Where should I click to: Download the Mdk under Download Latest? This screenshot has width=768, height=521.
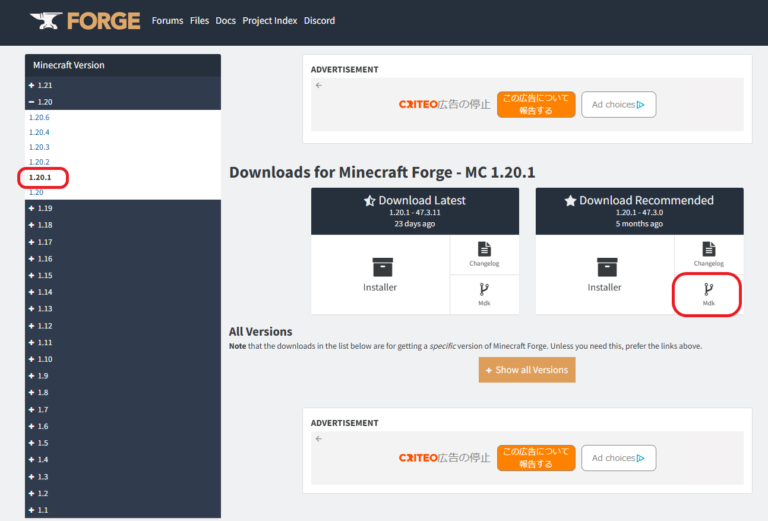(484, 293)
